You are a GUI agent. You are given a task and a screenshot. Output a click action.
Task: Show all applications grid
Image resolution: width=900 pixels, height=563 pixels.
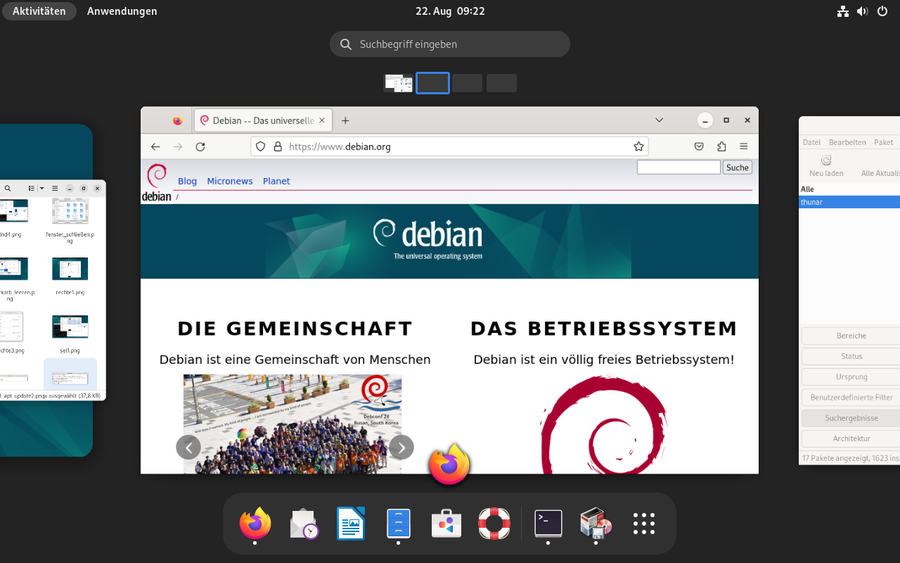coord(643,523)
